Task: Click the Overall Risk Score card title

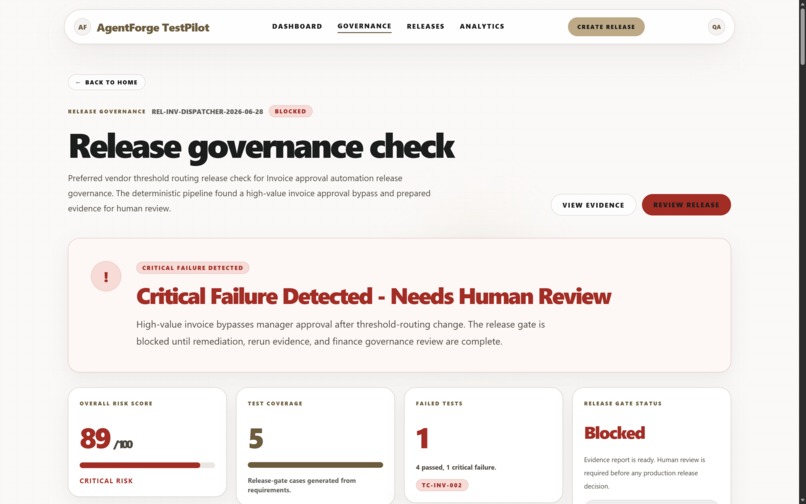Action: coord(116,404)
